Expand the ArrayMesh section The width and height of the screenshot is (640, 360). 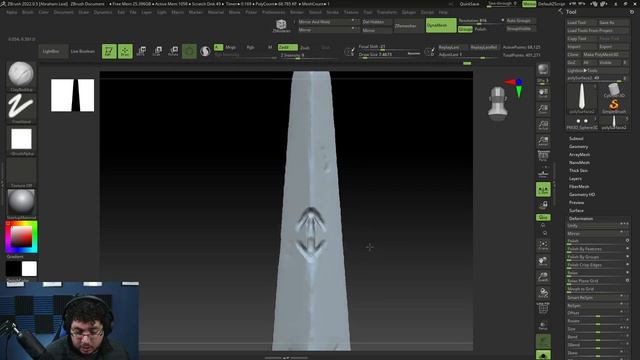(x=579, y=155)
